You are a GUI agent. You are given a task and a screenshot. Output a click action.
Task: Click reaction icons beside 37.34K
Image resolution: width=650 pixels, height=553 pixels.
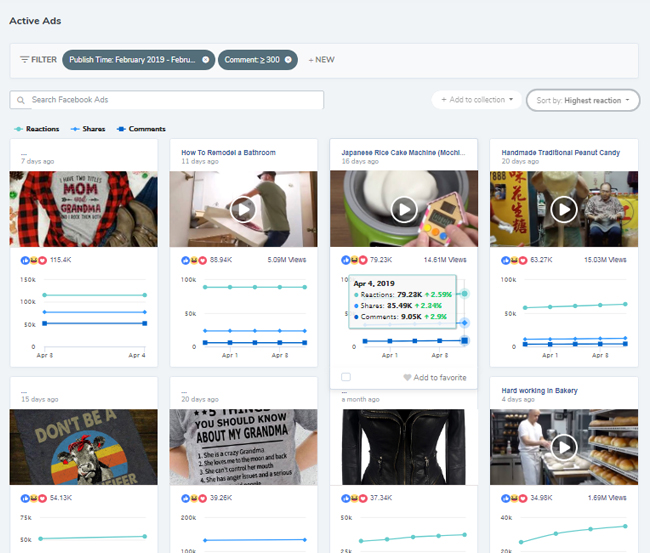point(354,498)
